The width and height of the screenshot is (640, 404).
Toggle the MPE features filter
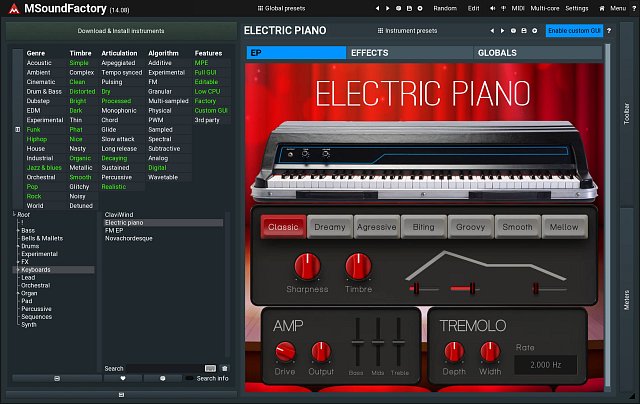coord(202,63)
